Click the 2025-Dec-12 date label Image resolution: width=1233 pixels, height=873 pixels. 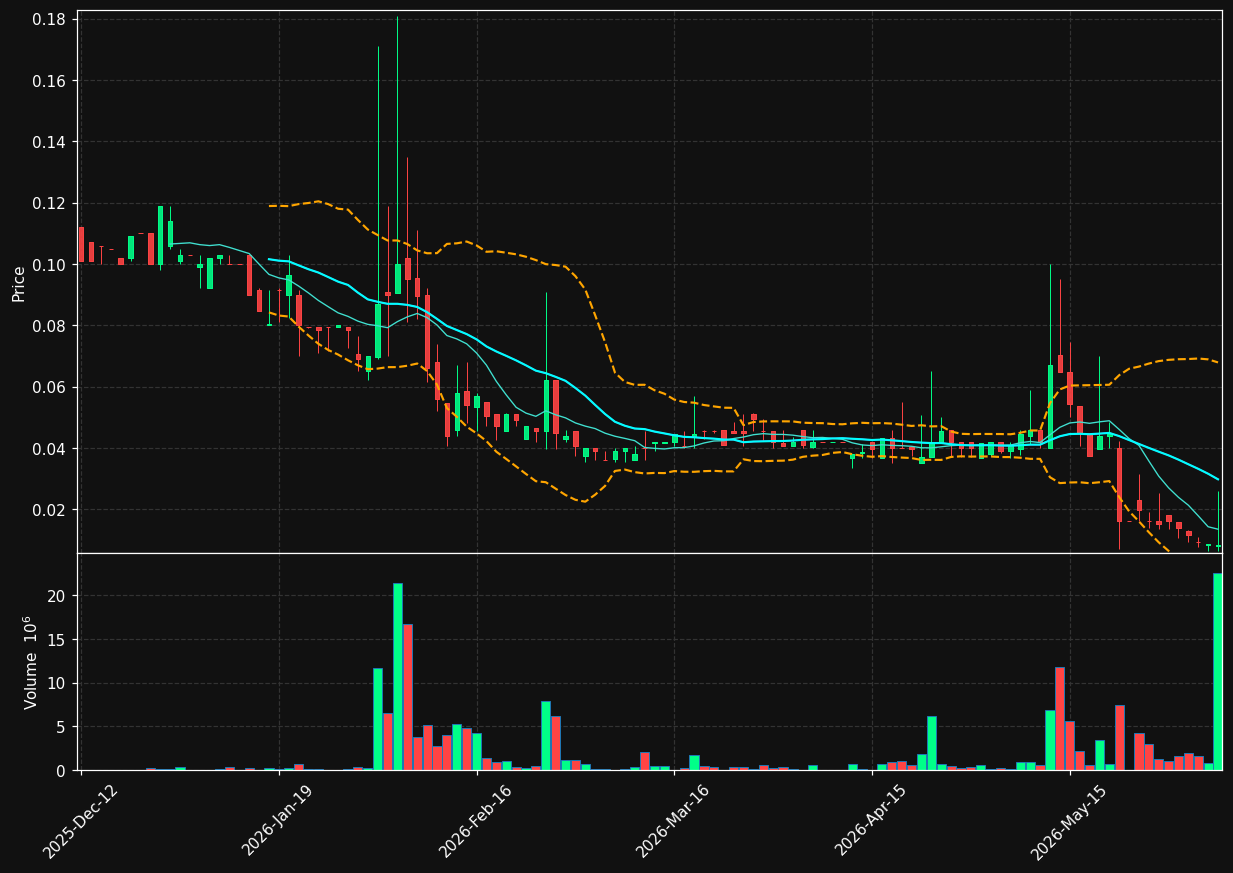[80, 822]
